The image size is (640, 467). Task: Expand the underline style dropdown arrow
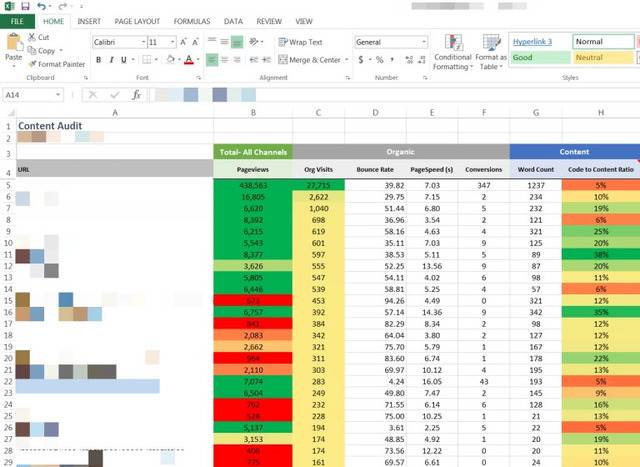[133, 60]
